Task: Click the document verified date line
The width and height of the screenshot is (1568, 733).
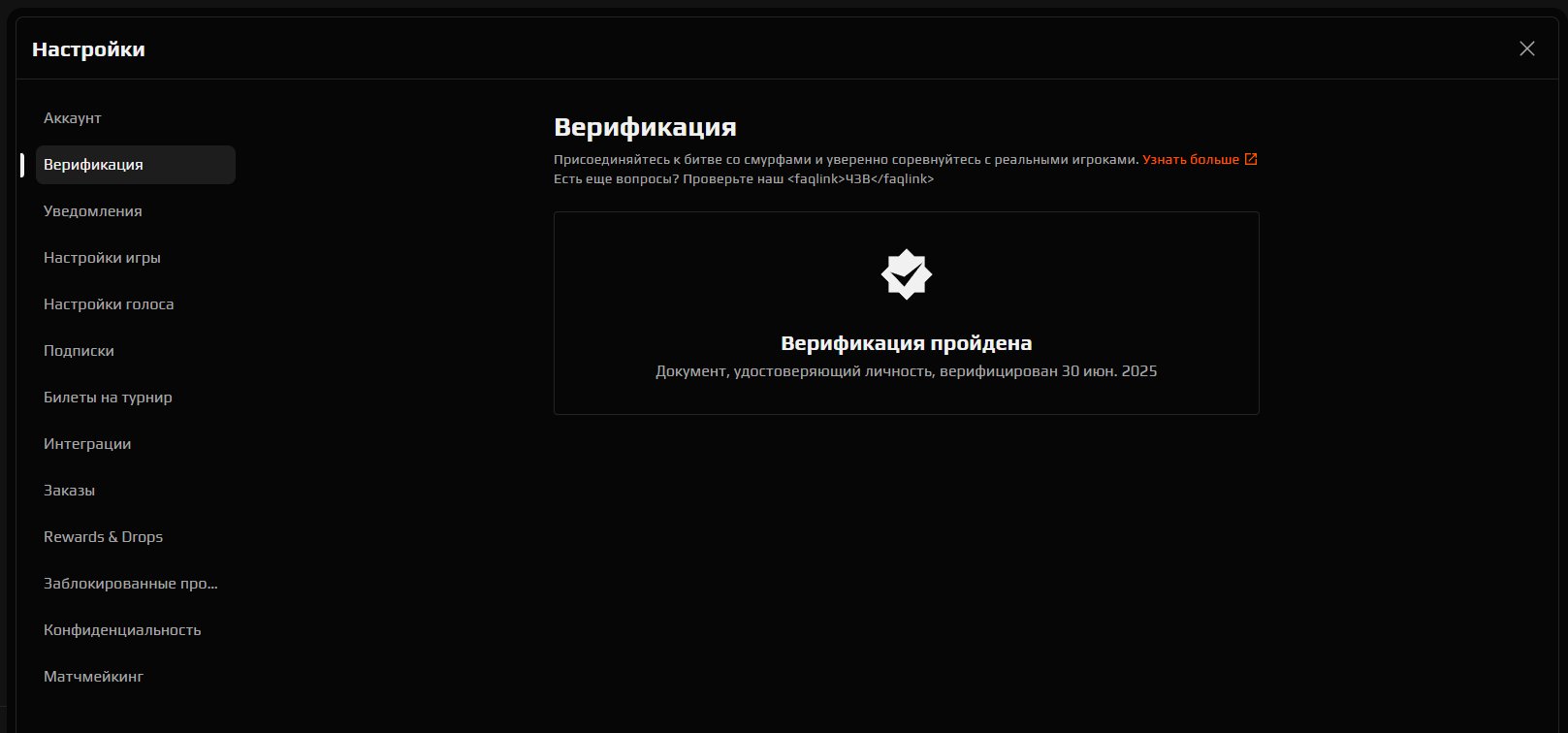Action: (x=906, y=371)
